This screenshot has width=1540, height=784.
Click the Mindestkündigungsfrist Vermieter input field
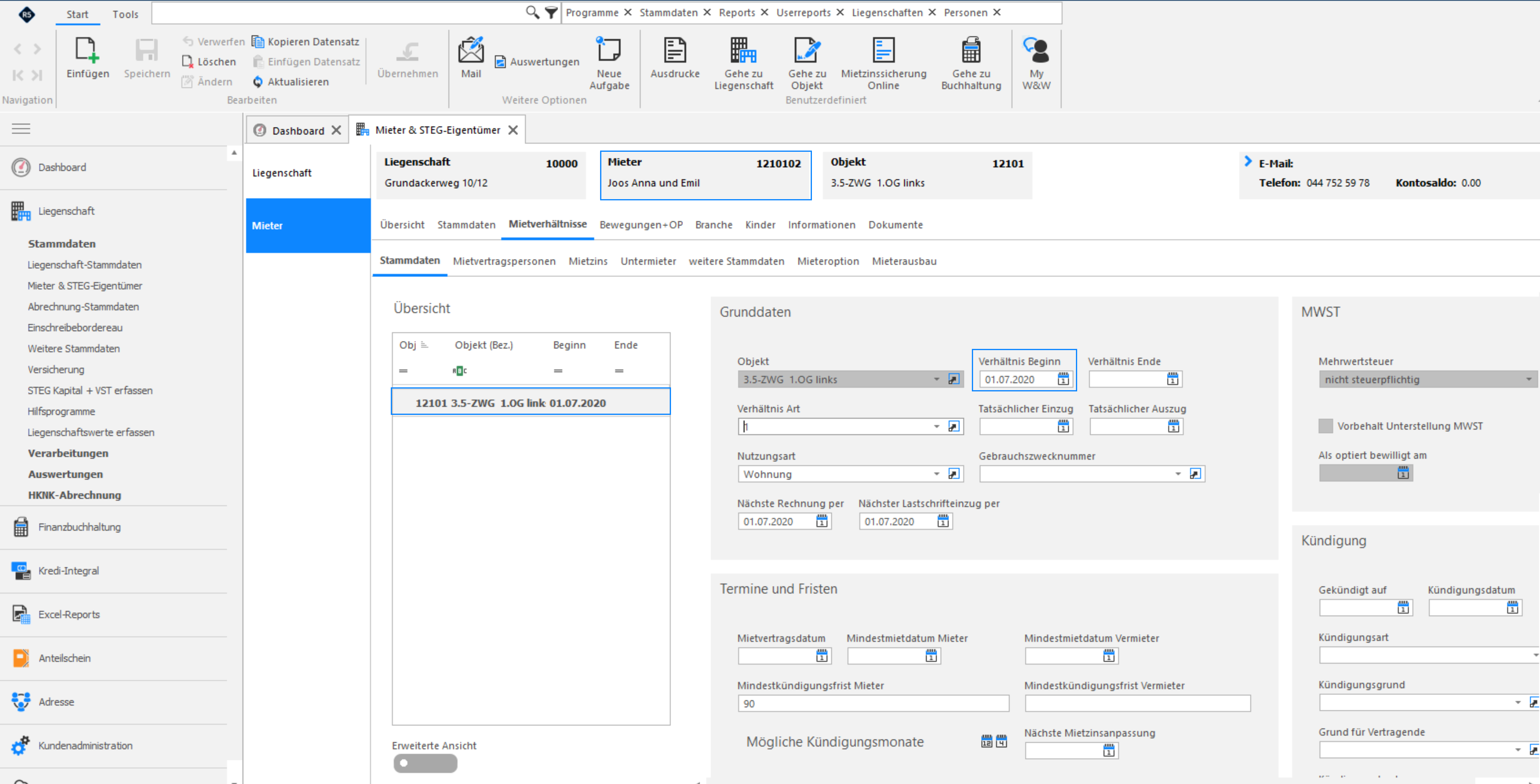1137,703
